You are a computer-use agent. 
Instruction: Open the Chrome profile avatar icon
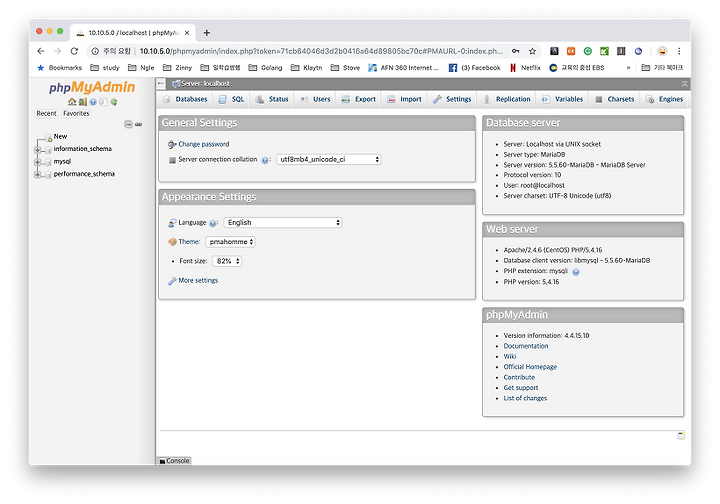662,51
